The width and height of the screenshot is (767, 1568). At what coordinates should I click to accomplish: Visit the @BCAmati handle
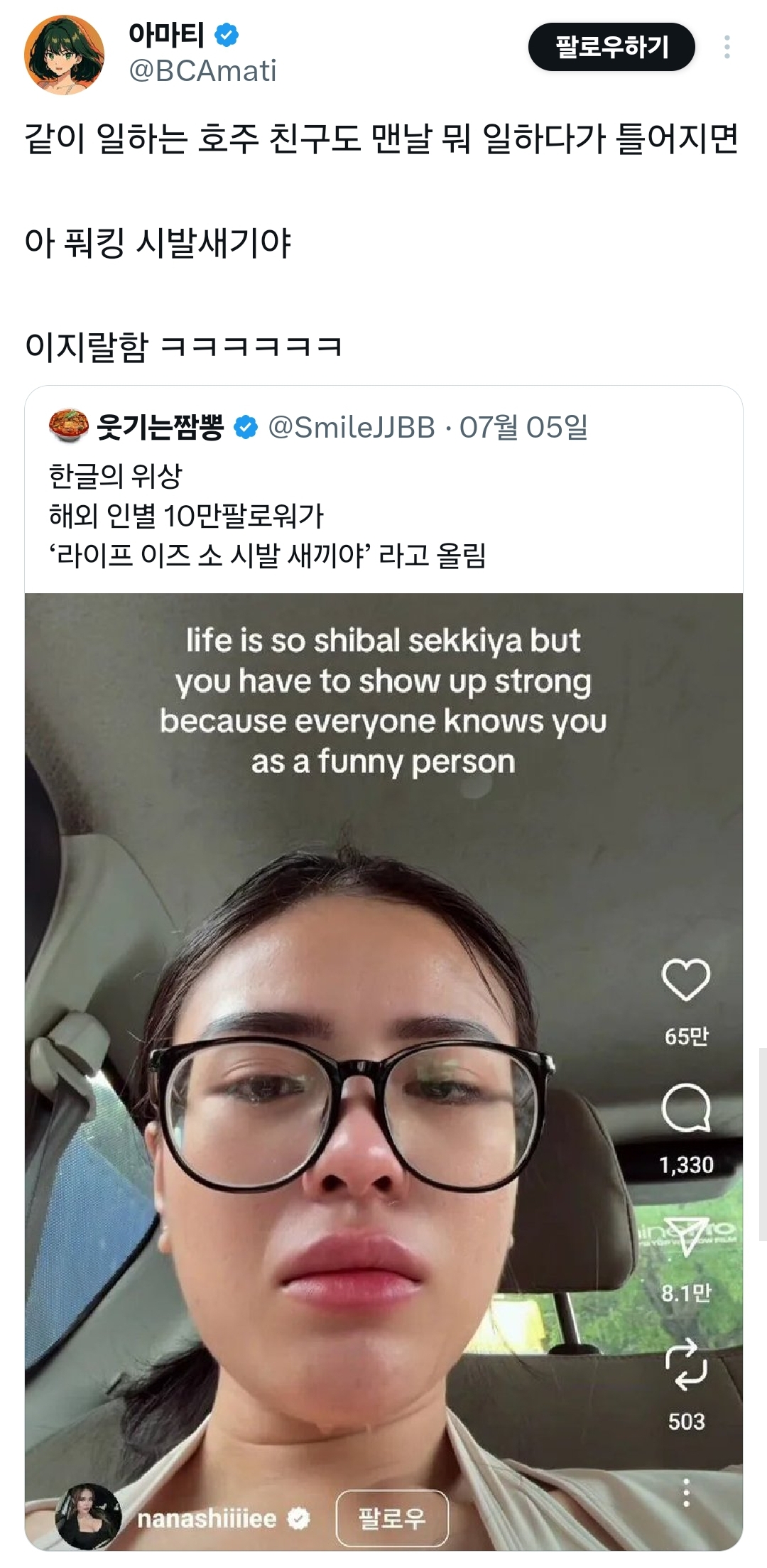click(x=202, y=71)
